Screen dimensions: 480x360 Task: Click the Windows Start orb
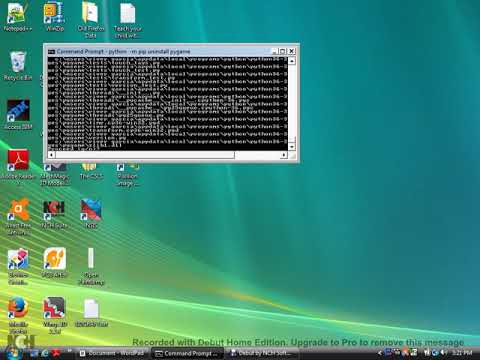pyautogui.click(x=13, y=352)
